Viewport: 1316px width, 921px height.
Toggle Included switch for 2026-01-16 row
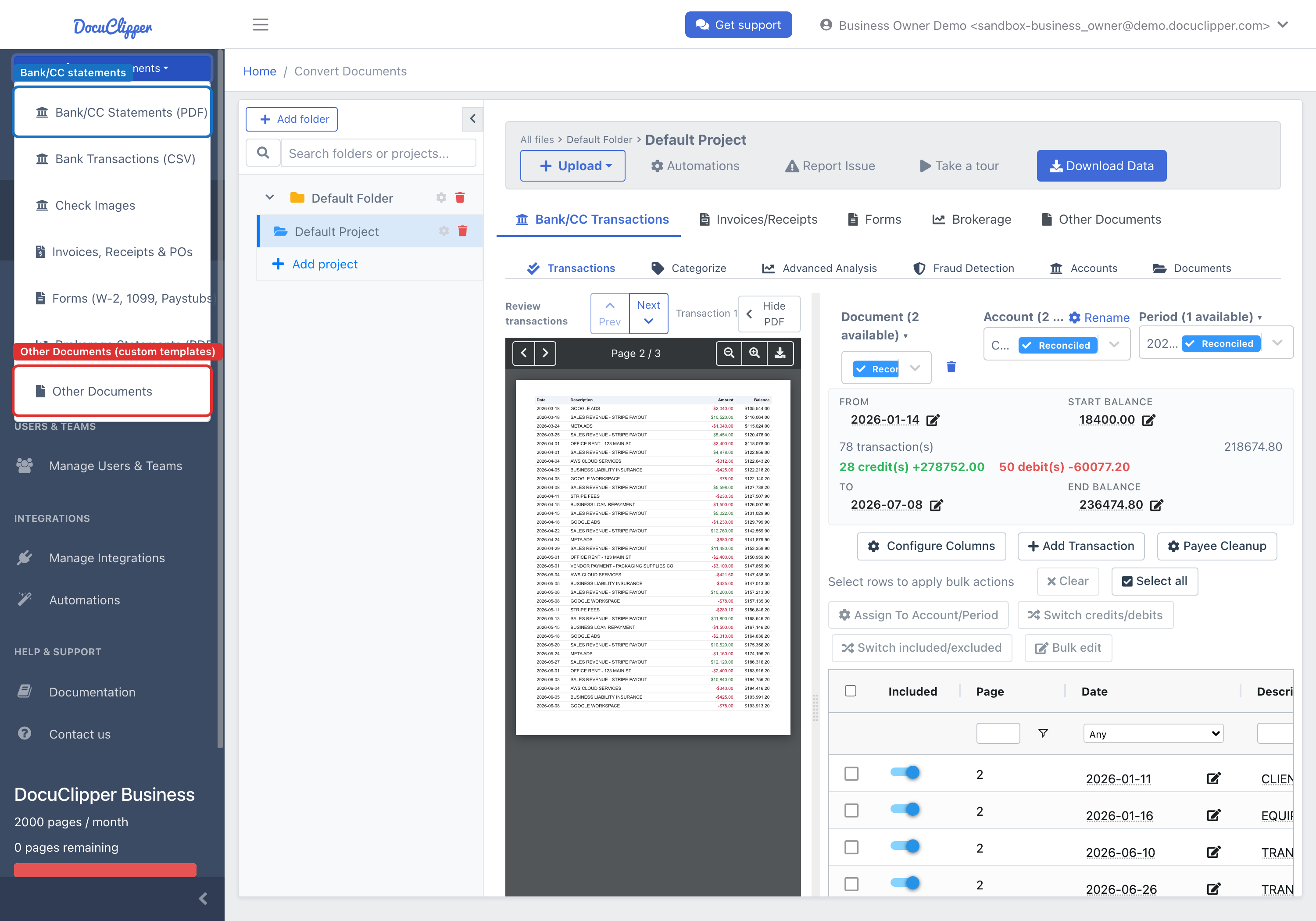905,809
